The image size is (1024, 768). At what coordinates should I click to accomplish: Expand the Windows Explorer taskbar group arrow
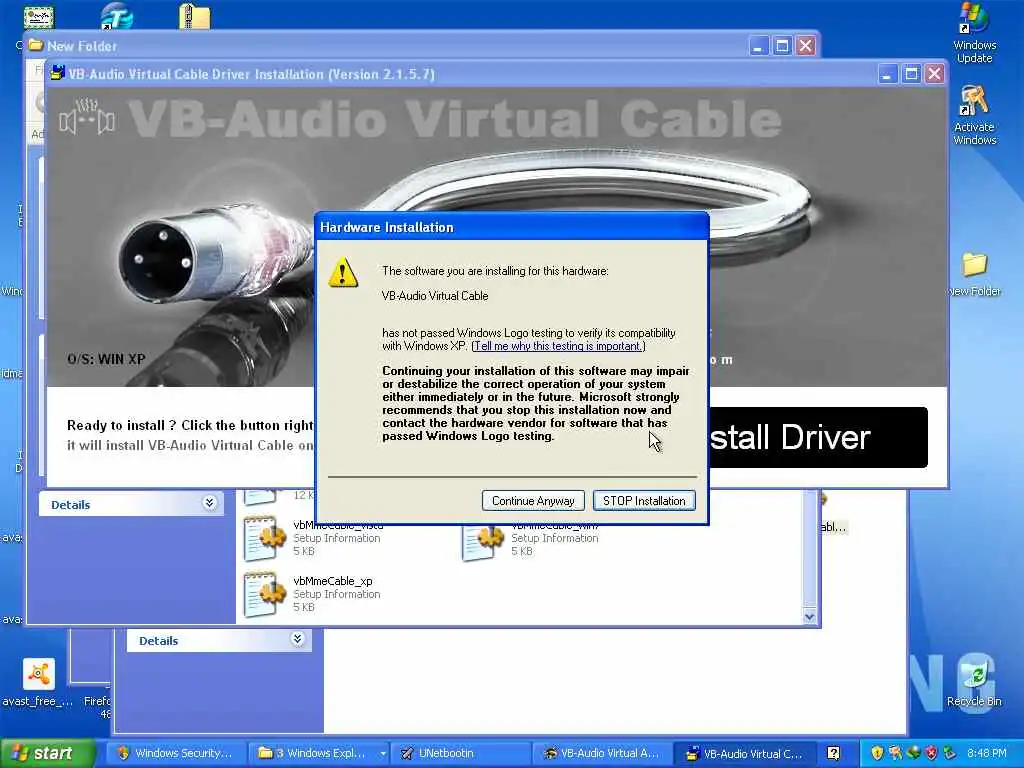[383, 754]
